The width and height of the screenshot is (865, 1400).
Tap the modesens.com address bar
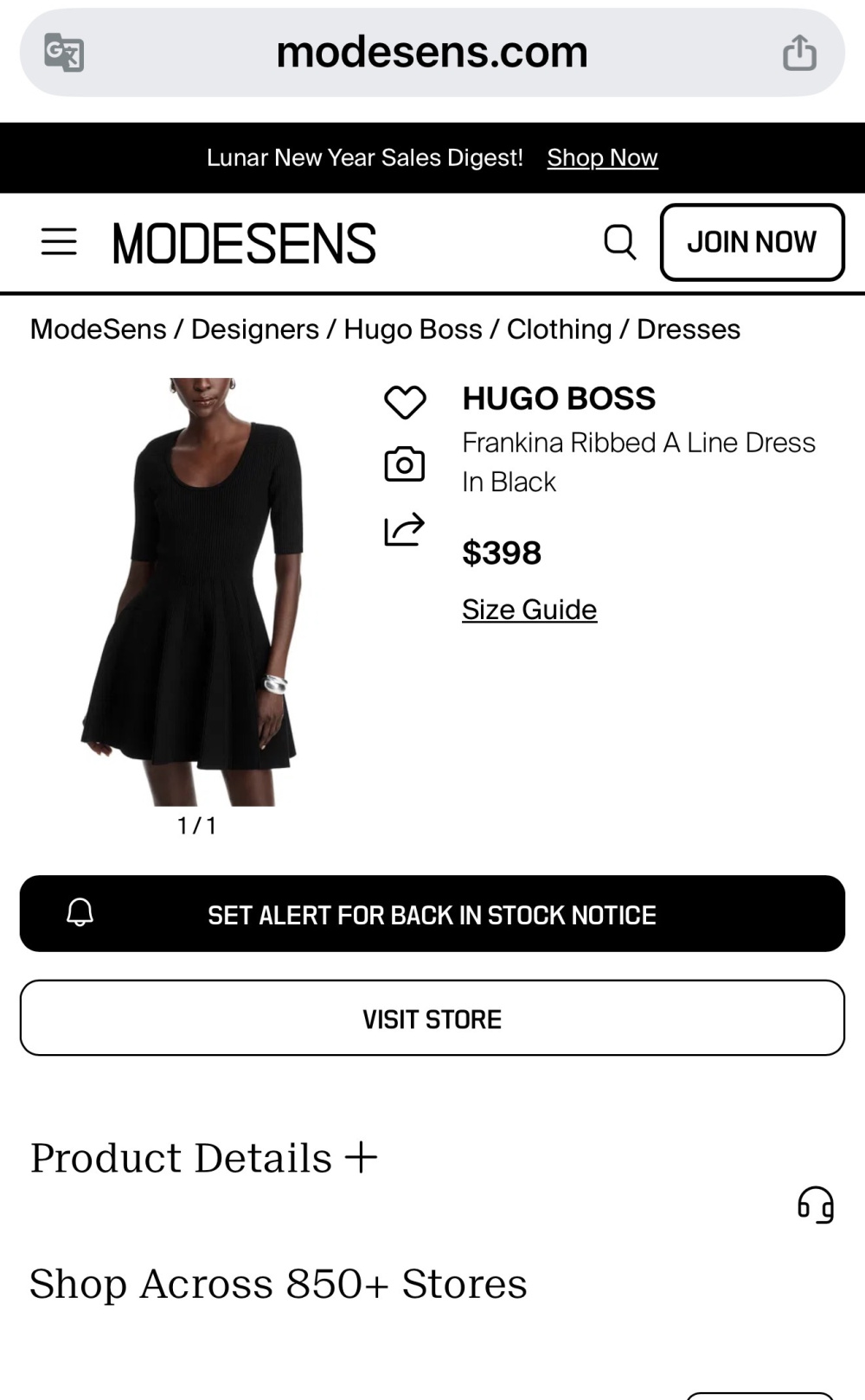click(432, 53)
